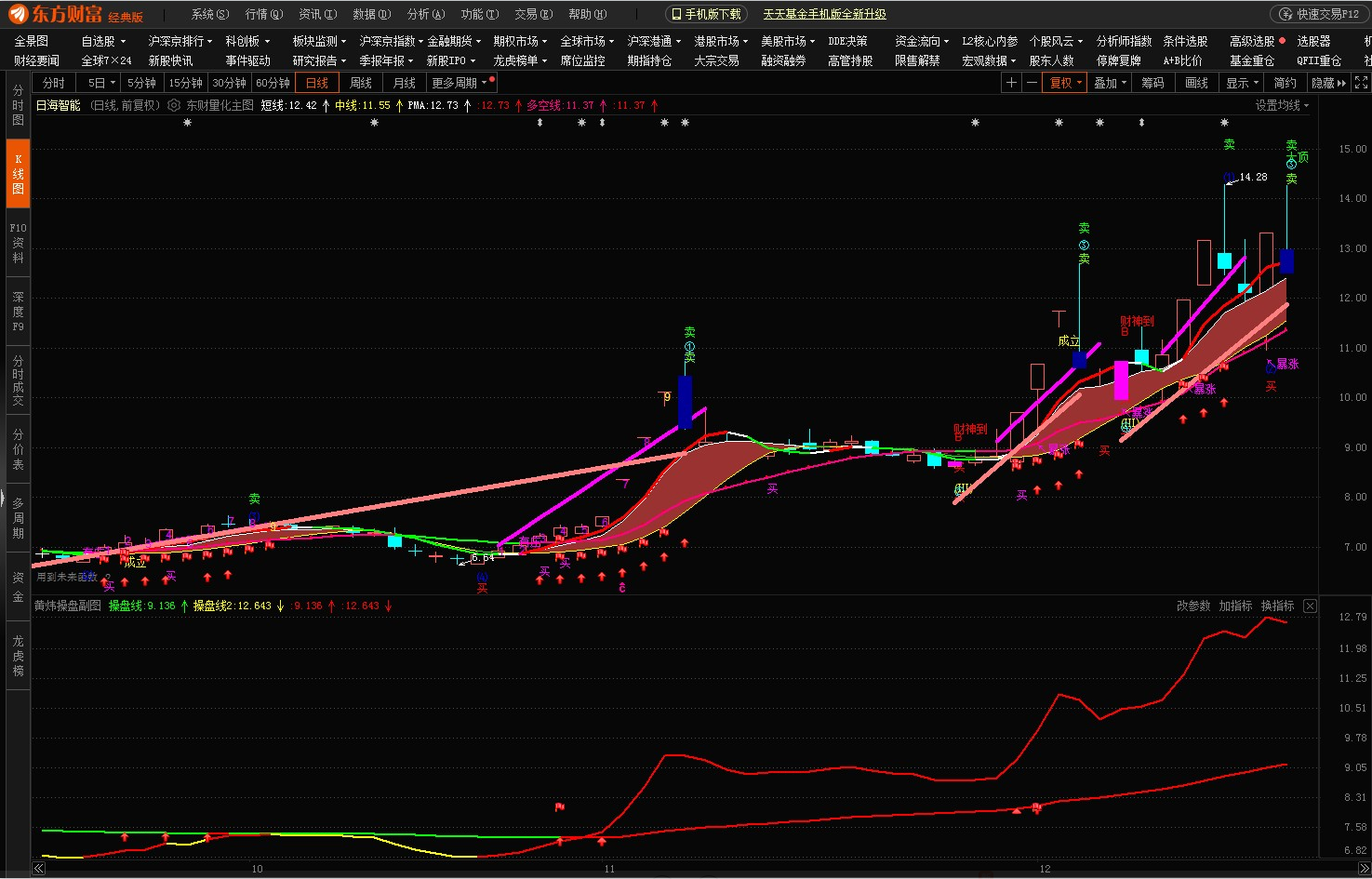Image resolution: width=1372 pixels, height=879 pixels.
Task: Click the 日海智能 stock name label
Action: pos(59,105)
